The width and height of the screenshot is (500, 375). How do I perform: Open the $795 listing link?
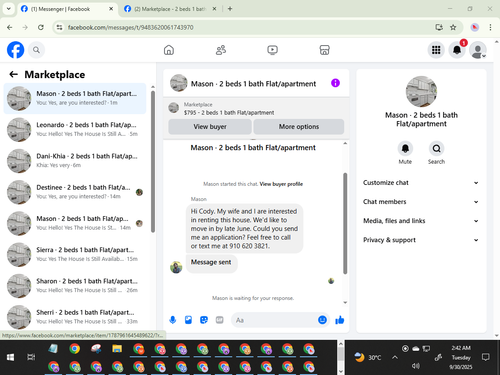[229, 113]
